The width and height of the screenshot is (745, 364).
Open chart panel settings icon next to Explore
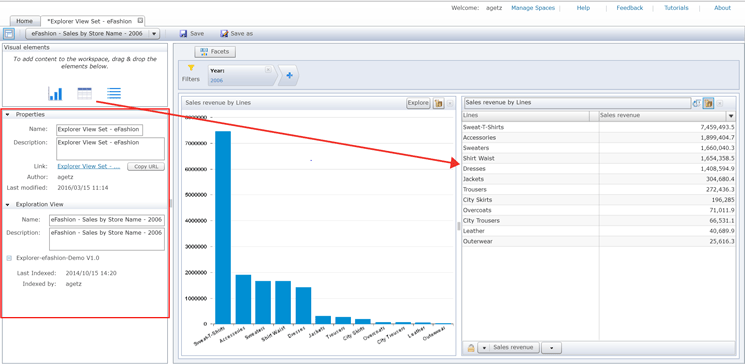point(438,103)
